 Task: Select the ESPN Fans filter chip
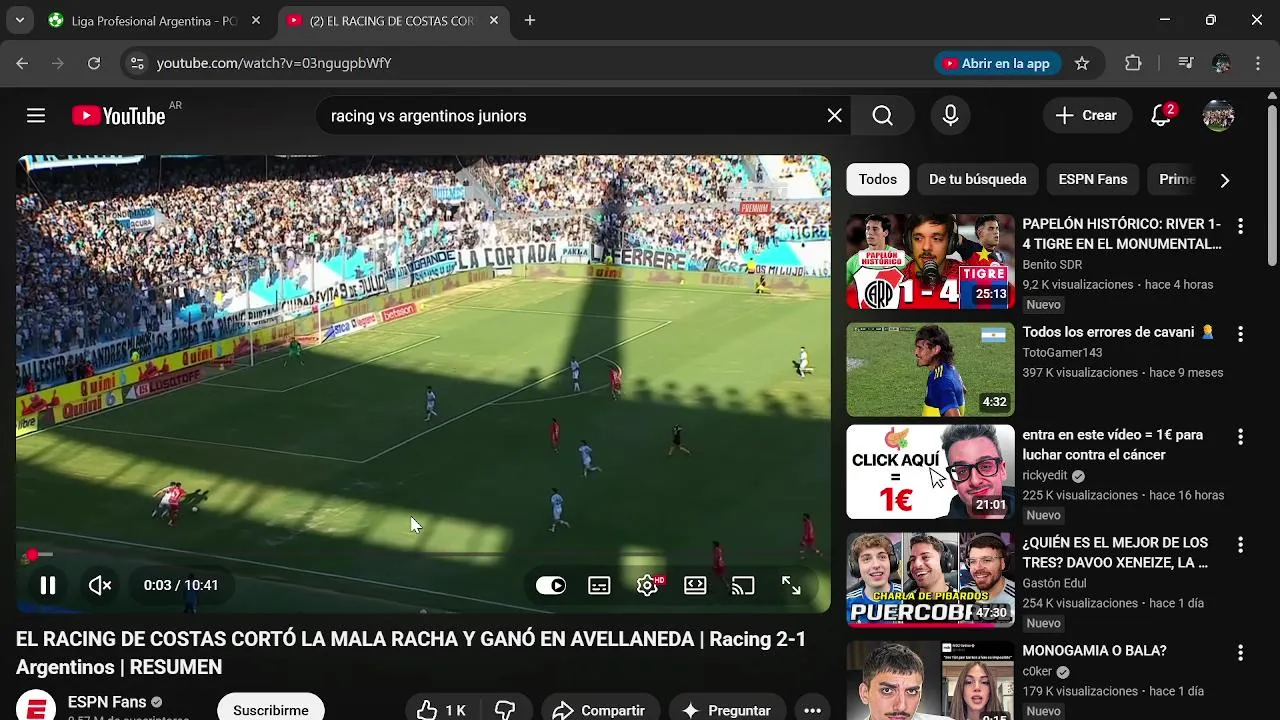pyautogui.click(x=1092, y=179)
